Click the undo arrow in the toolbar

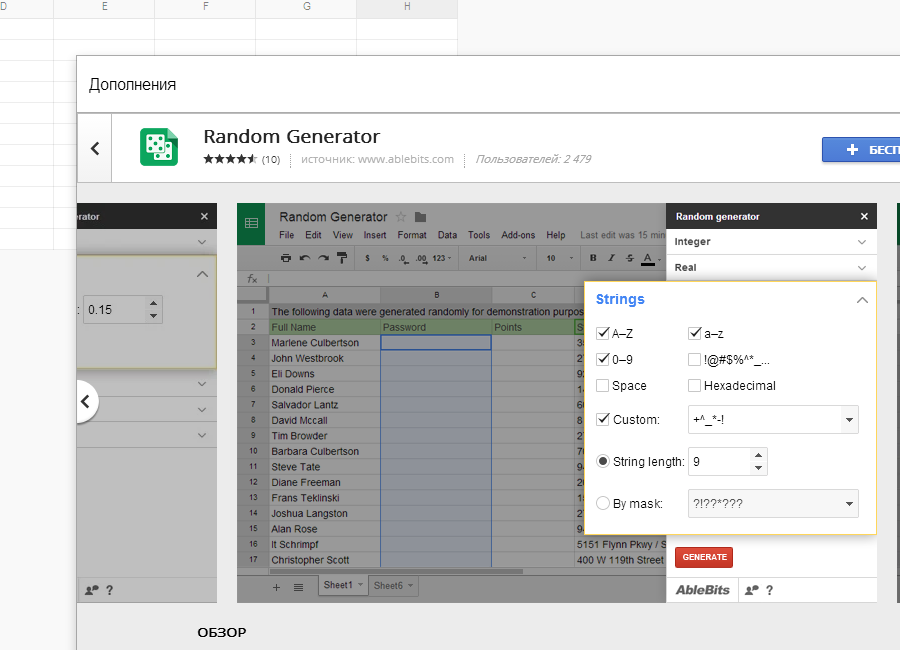click(x=305, y=258)
